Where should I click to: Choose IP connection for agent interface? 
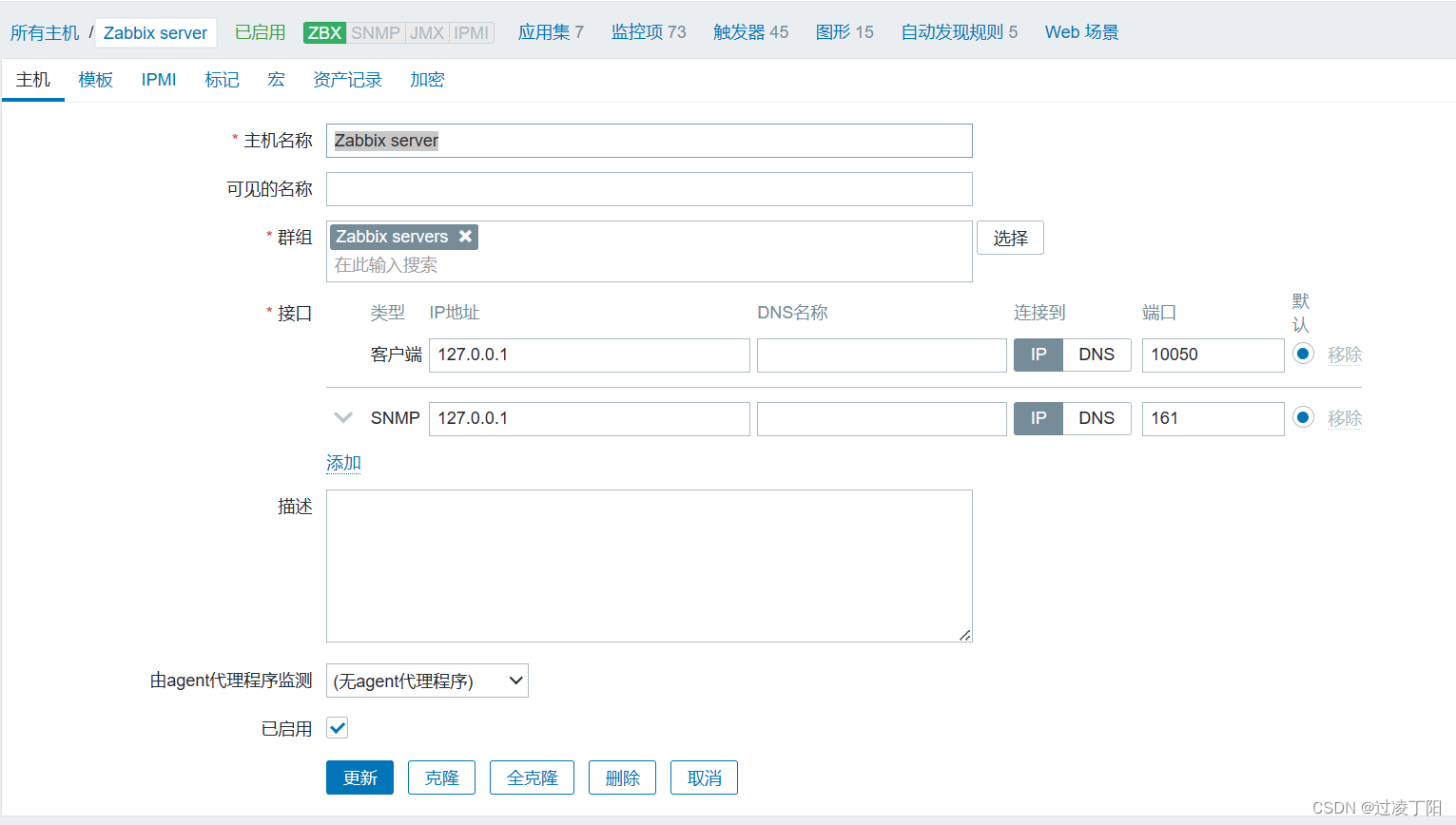coord(1039,355)
